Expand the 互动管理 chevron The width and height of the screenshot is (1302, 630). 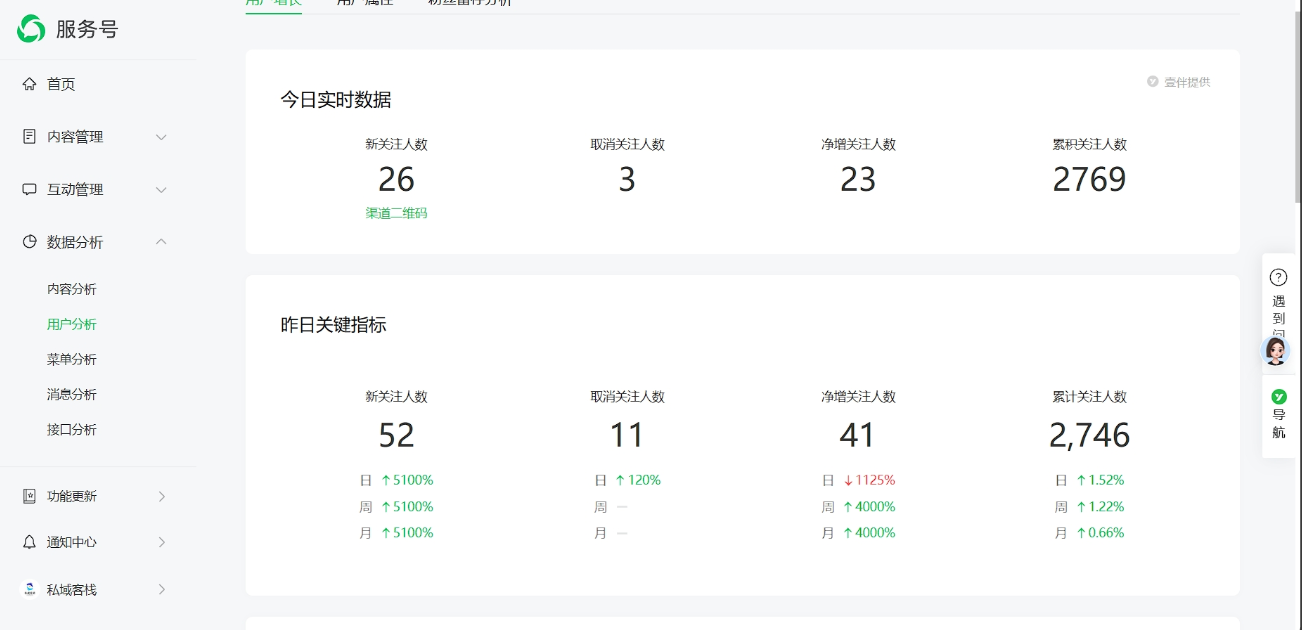pos(161,190)
